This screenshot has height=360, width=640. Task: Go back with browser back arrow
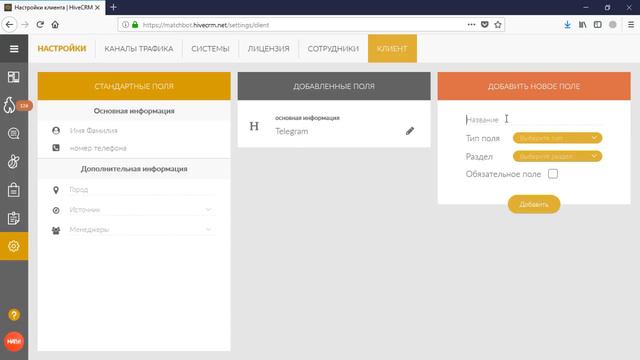(x=9, y=24)
